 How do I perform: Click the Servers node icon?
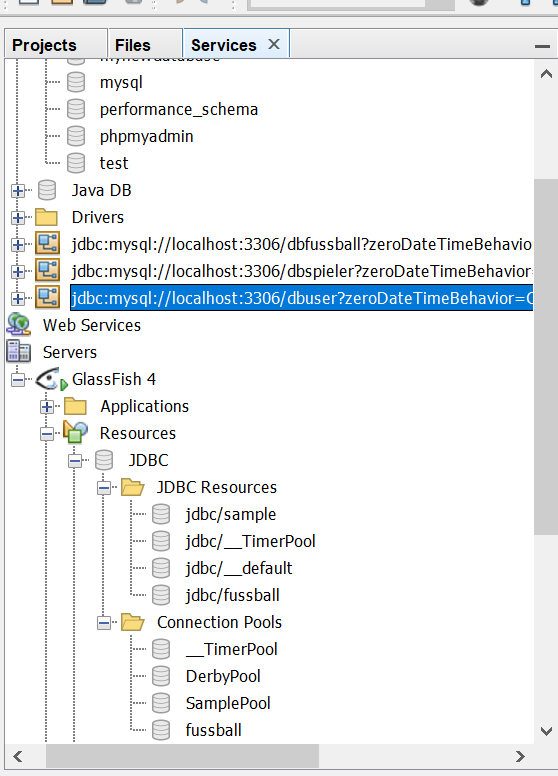[19, 352]
